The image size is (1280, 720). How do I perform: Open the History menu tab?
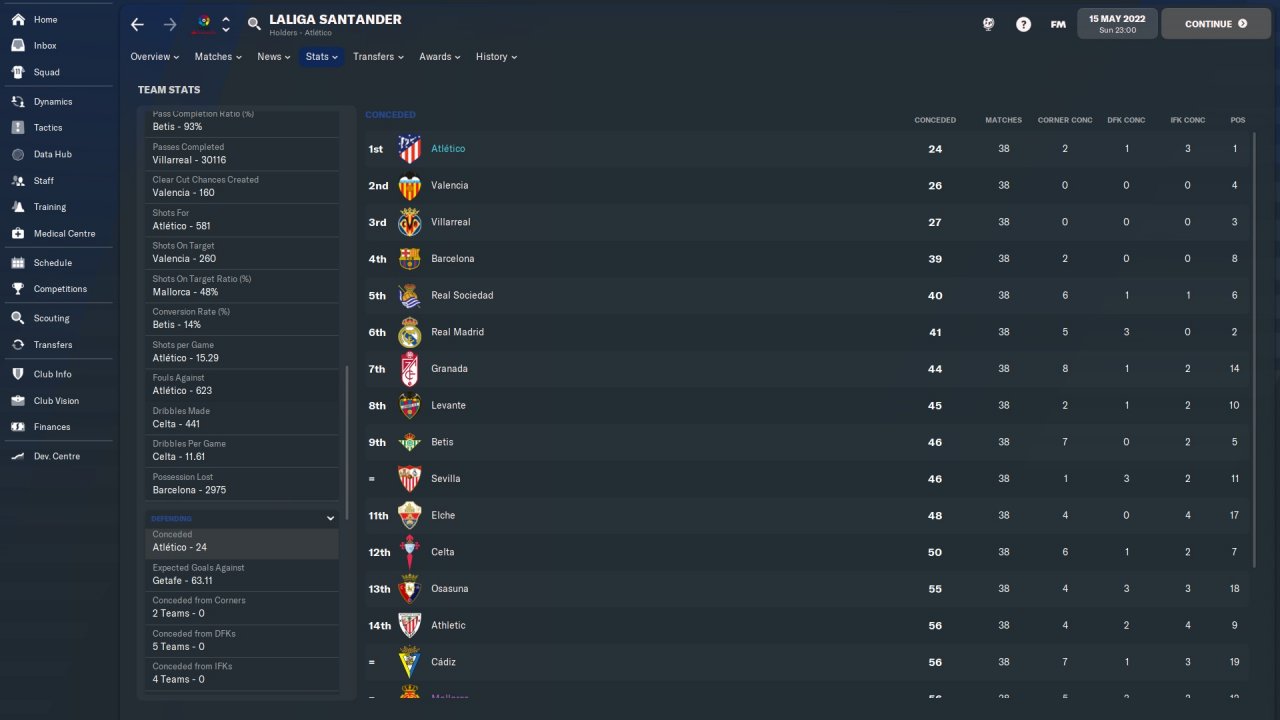(x=496, y=57)
